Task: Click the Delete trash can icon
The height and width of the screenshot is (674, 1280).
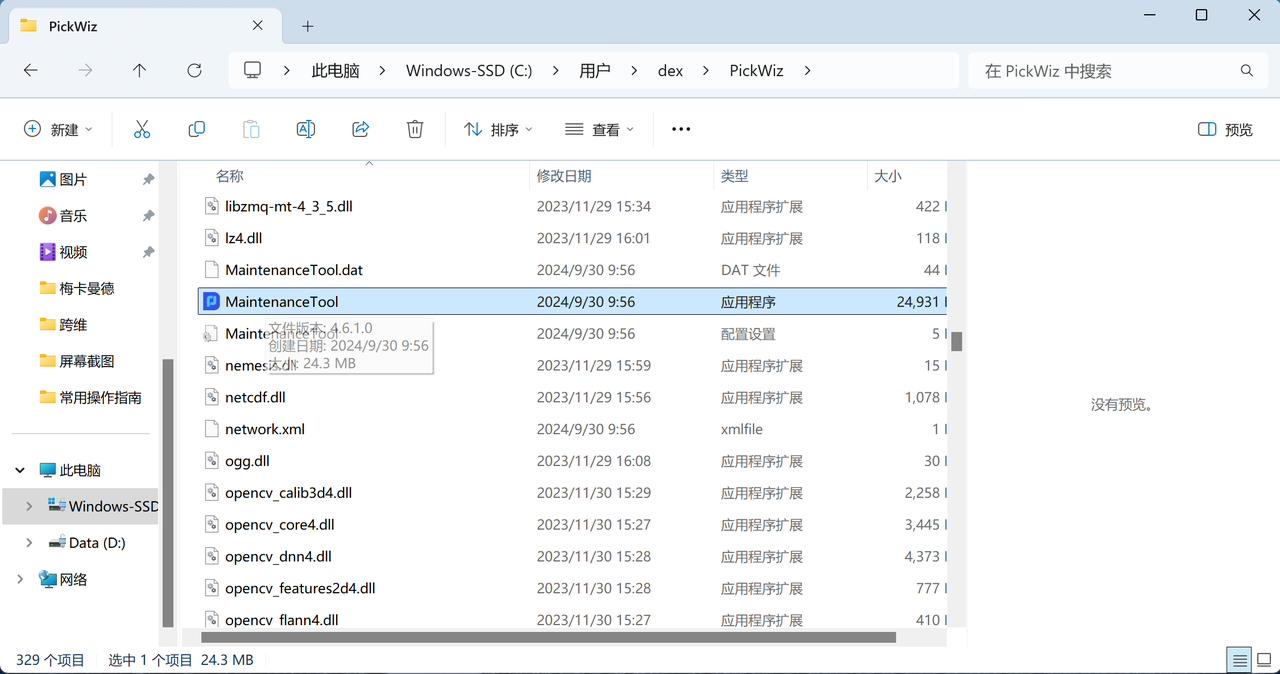Action: pos(415,129)
